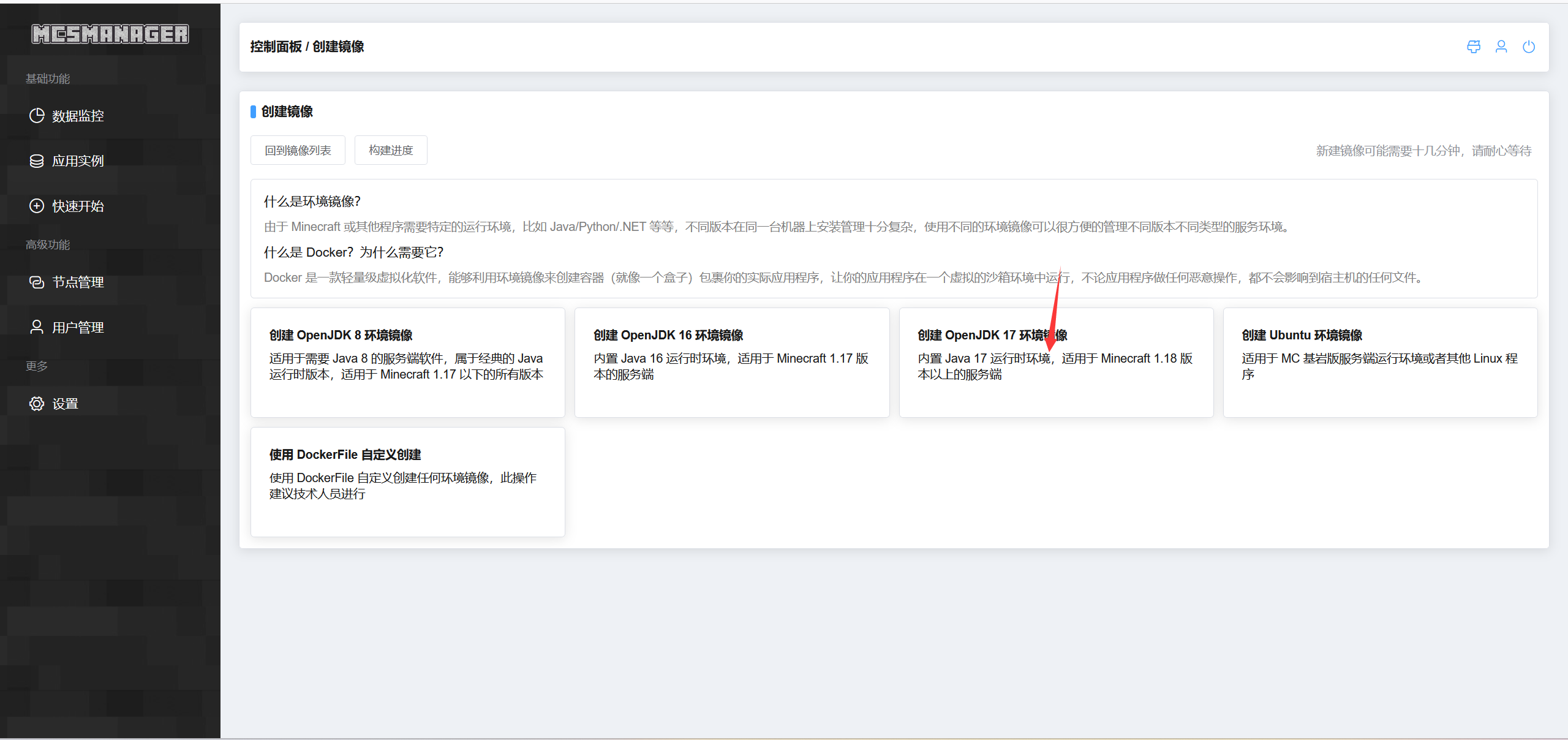1568x740 pixels.
Task: Click the MCSManager logo
Action: pos(110,34)
